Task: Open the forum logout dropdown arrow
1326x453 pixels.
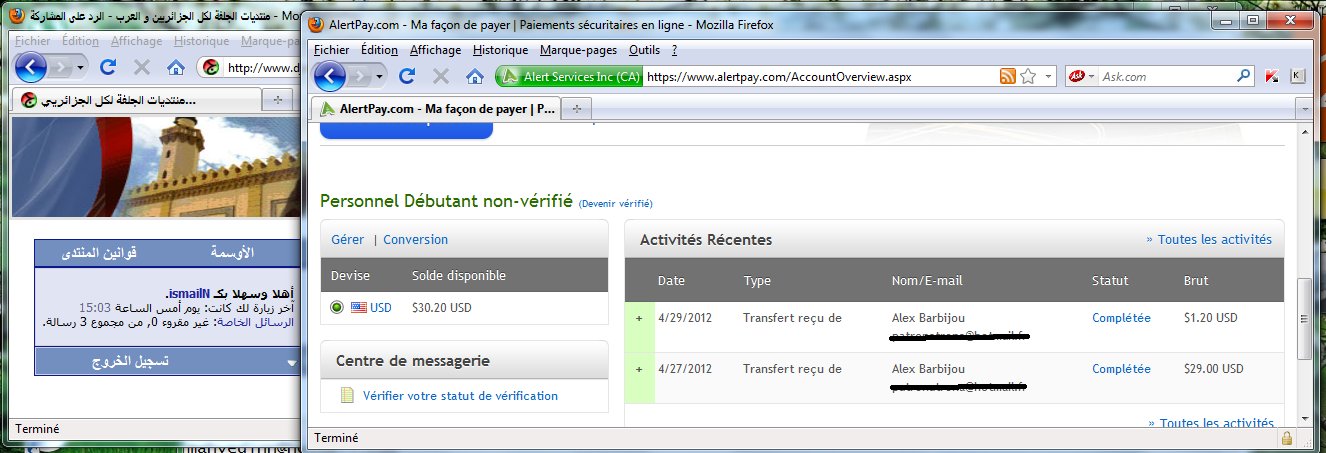Action: [291, 363]
